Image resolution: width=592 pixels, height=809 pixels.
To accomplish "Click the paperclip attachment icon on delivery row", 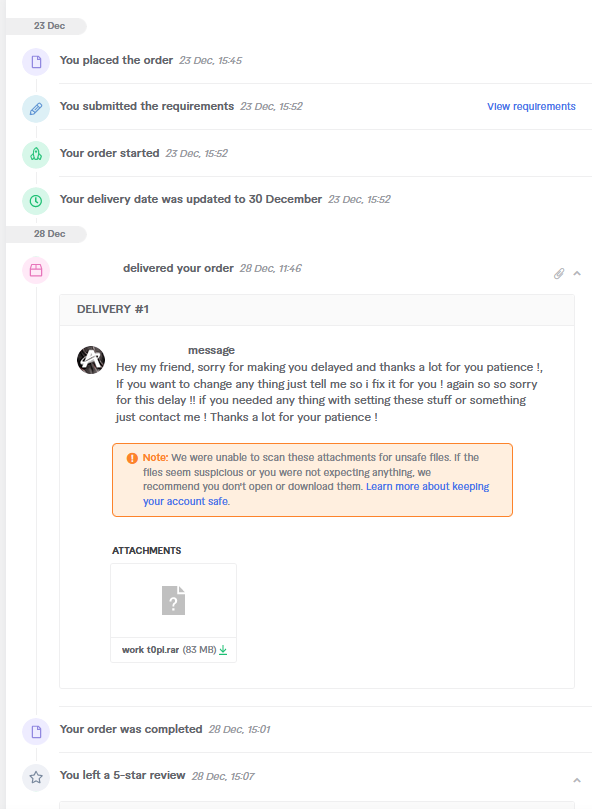I will pyautogui.click(x=559, y=273).
